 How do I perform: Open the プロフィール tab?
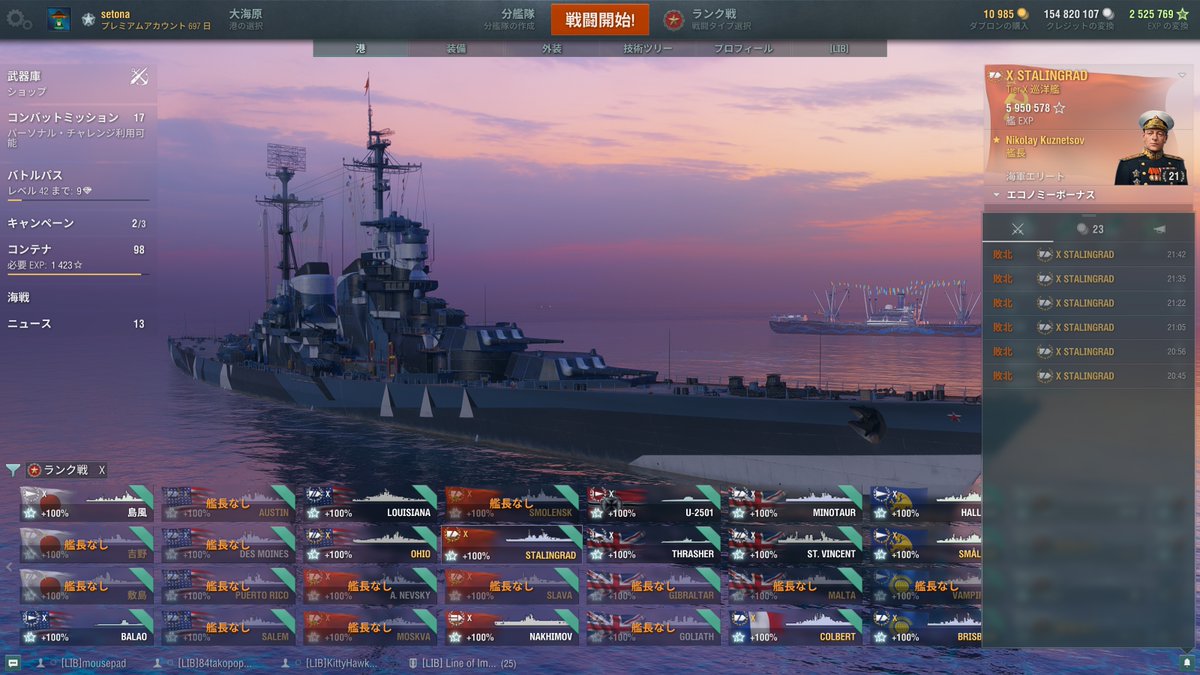[743, 48]
